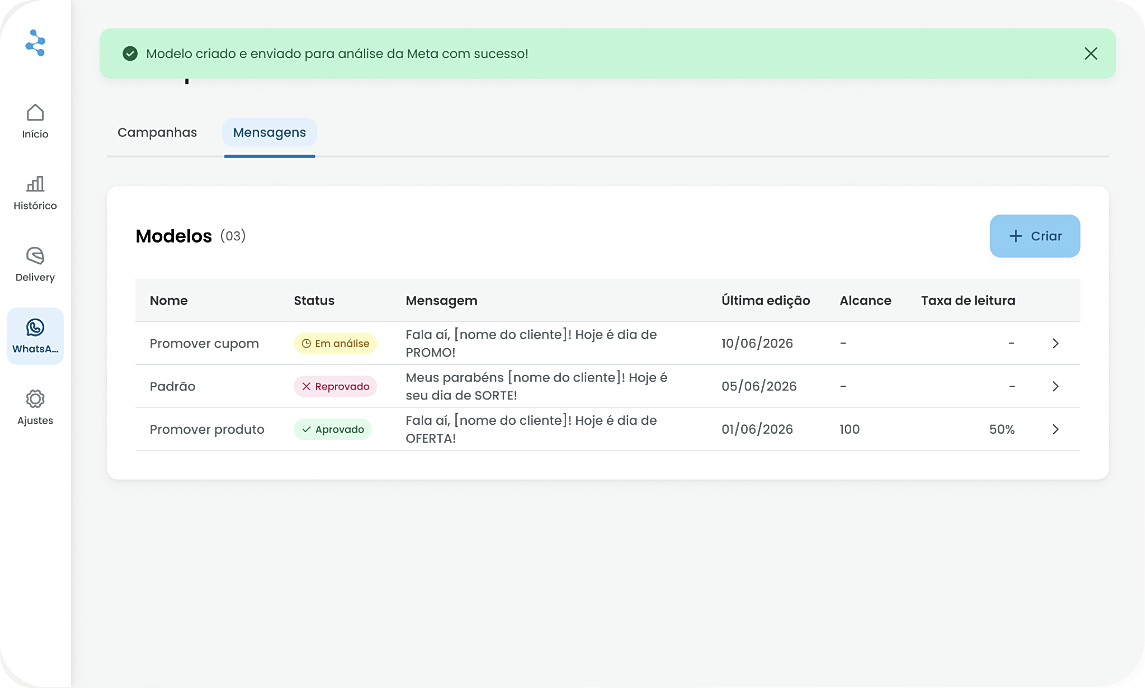
Task: Click the success message text in banner
Action: [337, 53]
